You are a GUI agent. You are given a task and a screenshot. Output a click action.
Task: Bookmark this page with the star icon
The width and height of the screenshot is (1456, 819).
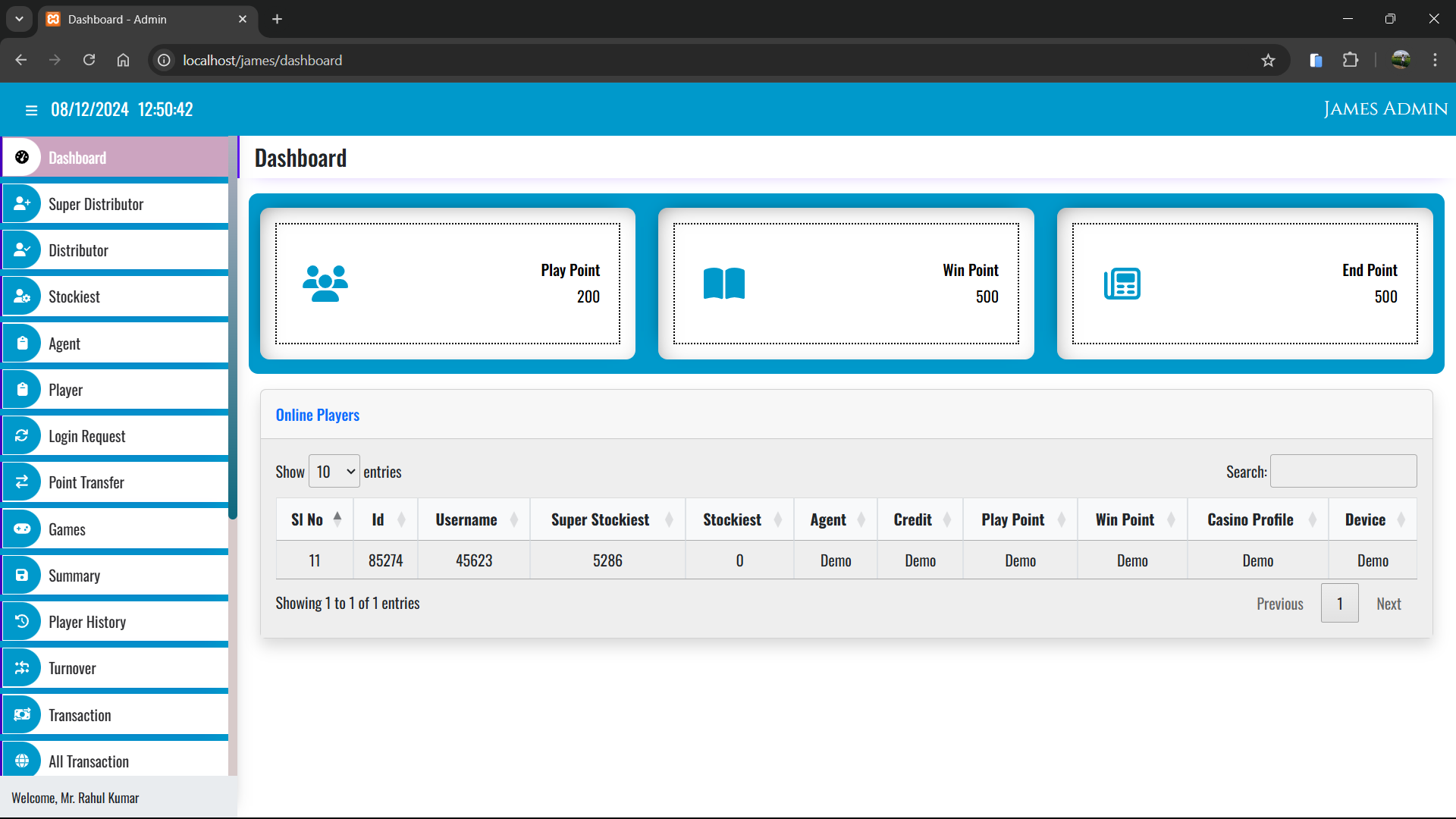1268,61
